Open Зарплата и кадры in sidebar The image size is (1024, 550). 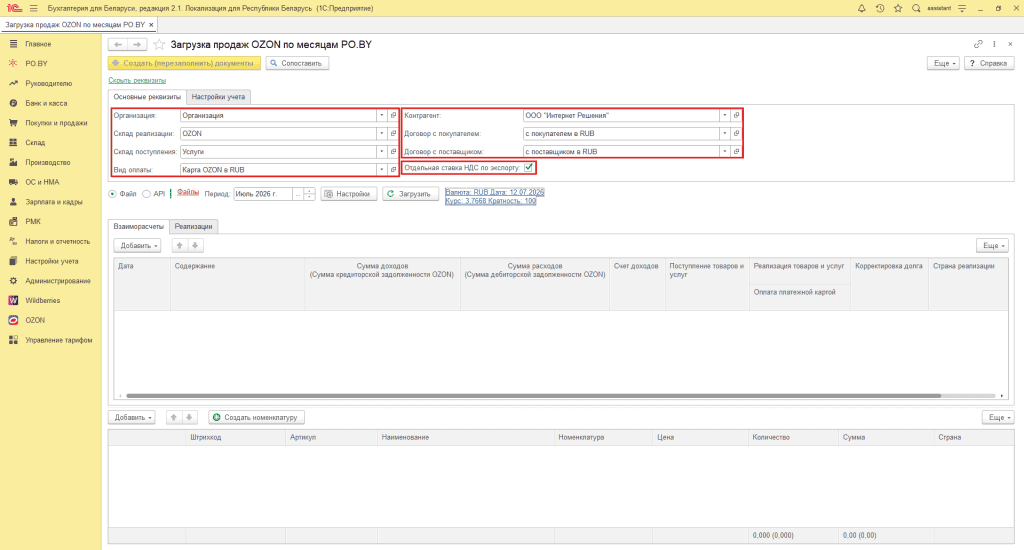tap(54, 202)
